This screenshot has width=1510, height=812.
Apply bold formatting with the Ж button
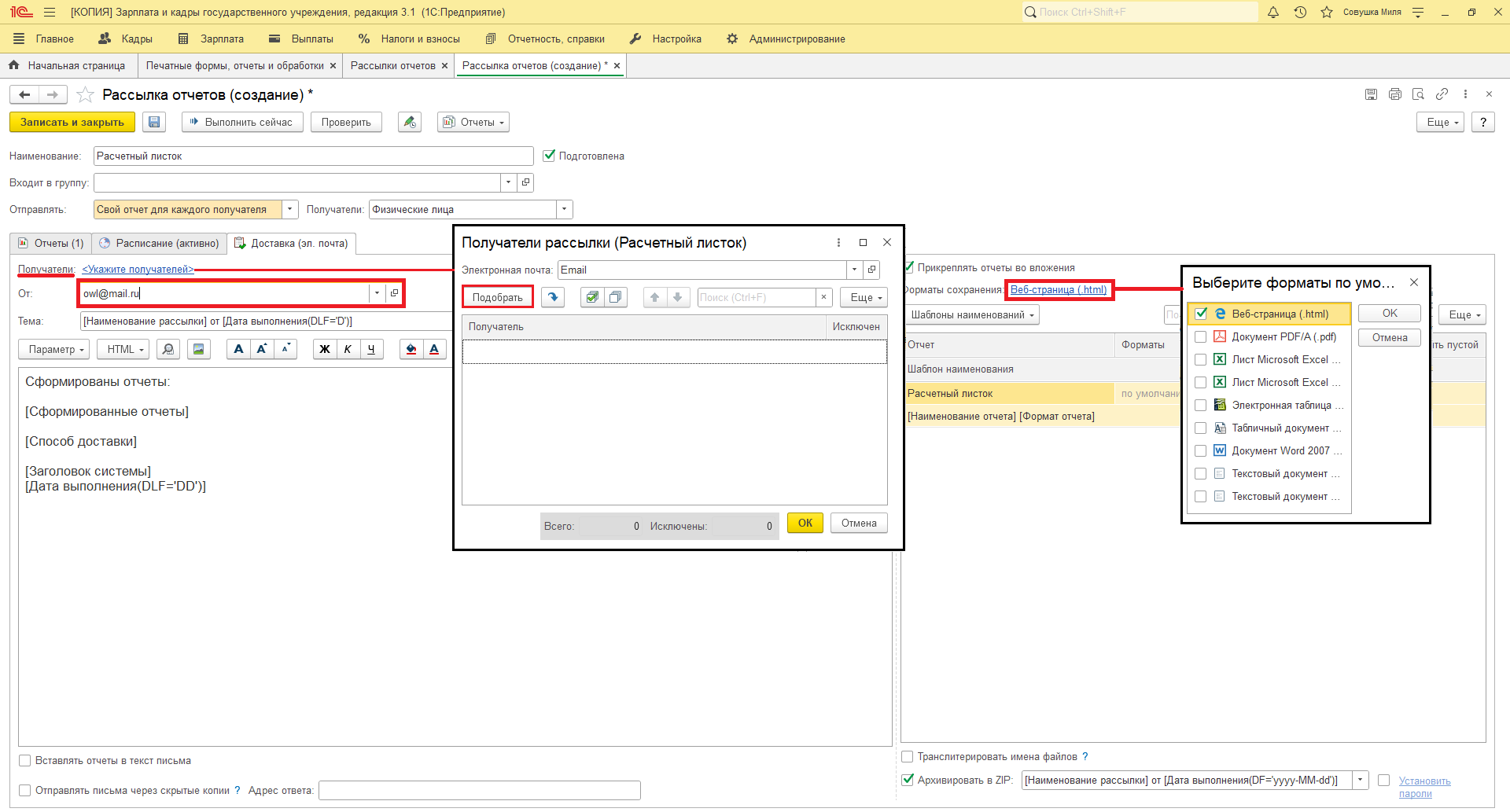324,349
